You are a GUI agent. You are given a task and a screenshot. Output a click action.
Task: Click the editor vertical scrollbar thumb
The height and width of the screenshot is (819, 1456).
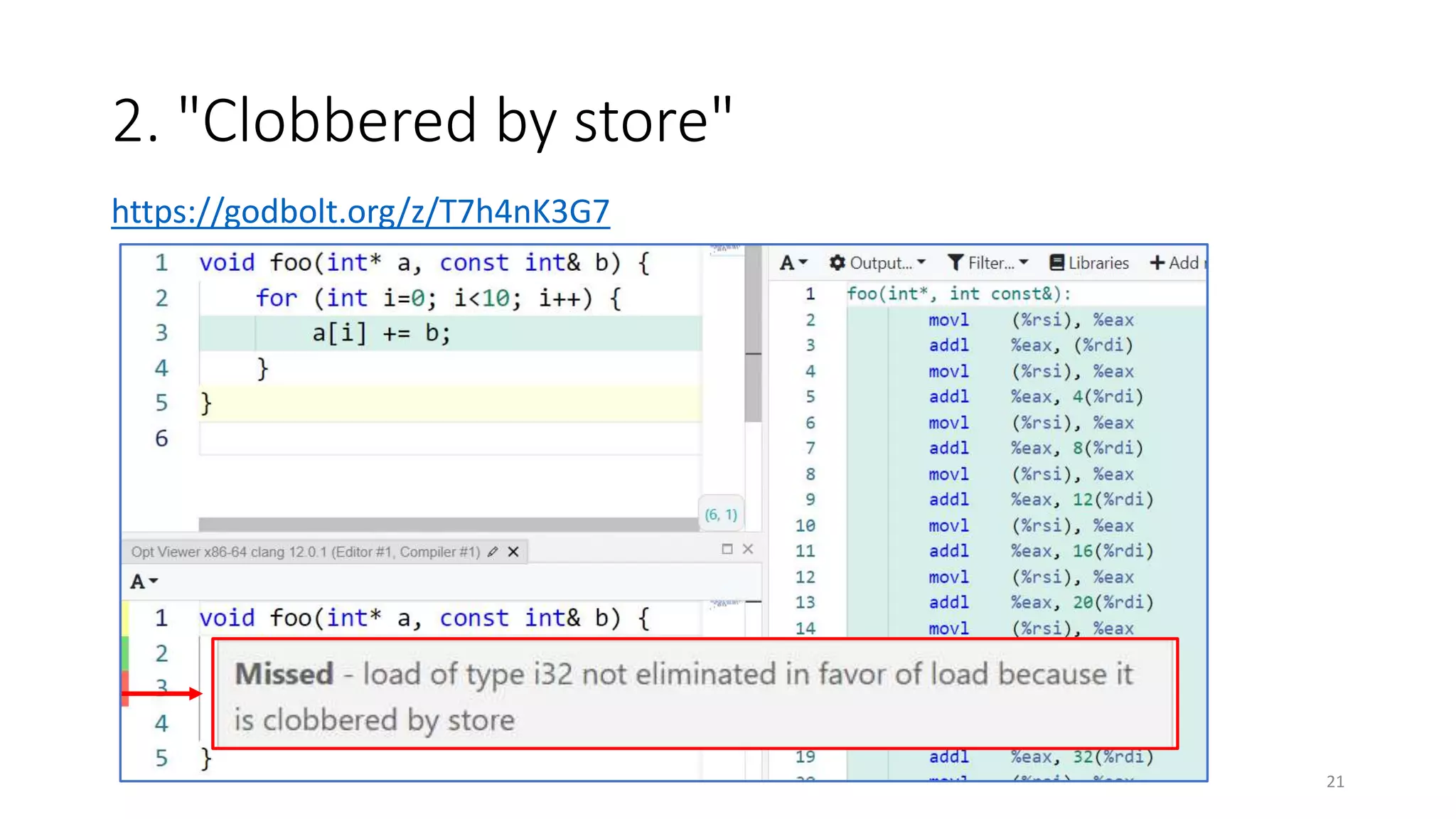point(753,334)
